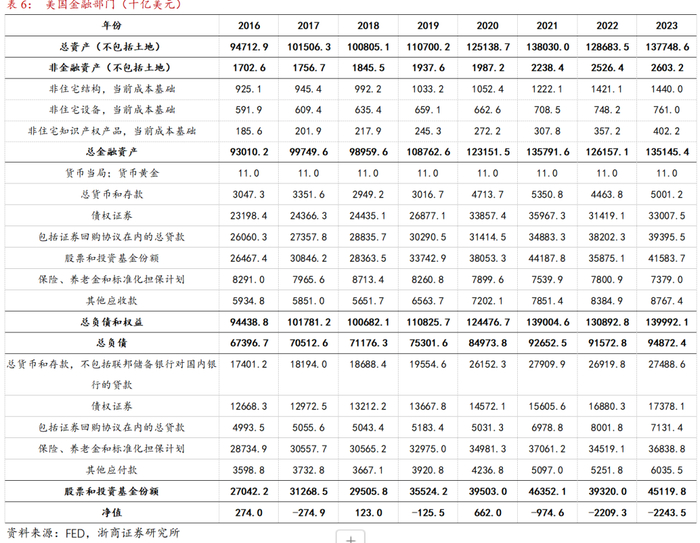This screenshot has height=543, width=700.
Task: Click the value 27488.6
Action: point(667,364)
